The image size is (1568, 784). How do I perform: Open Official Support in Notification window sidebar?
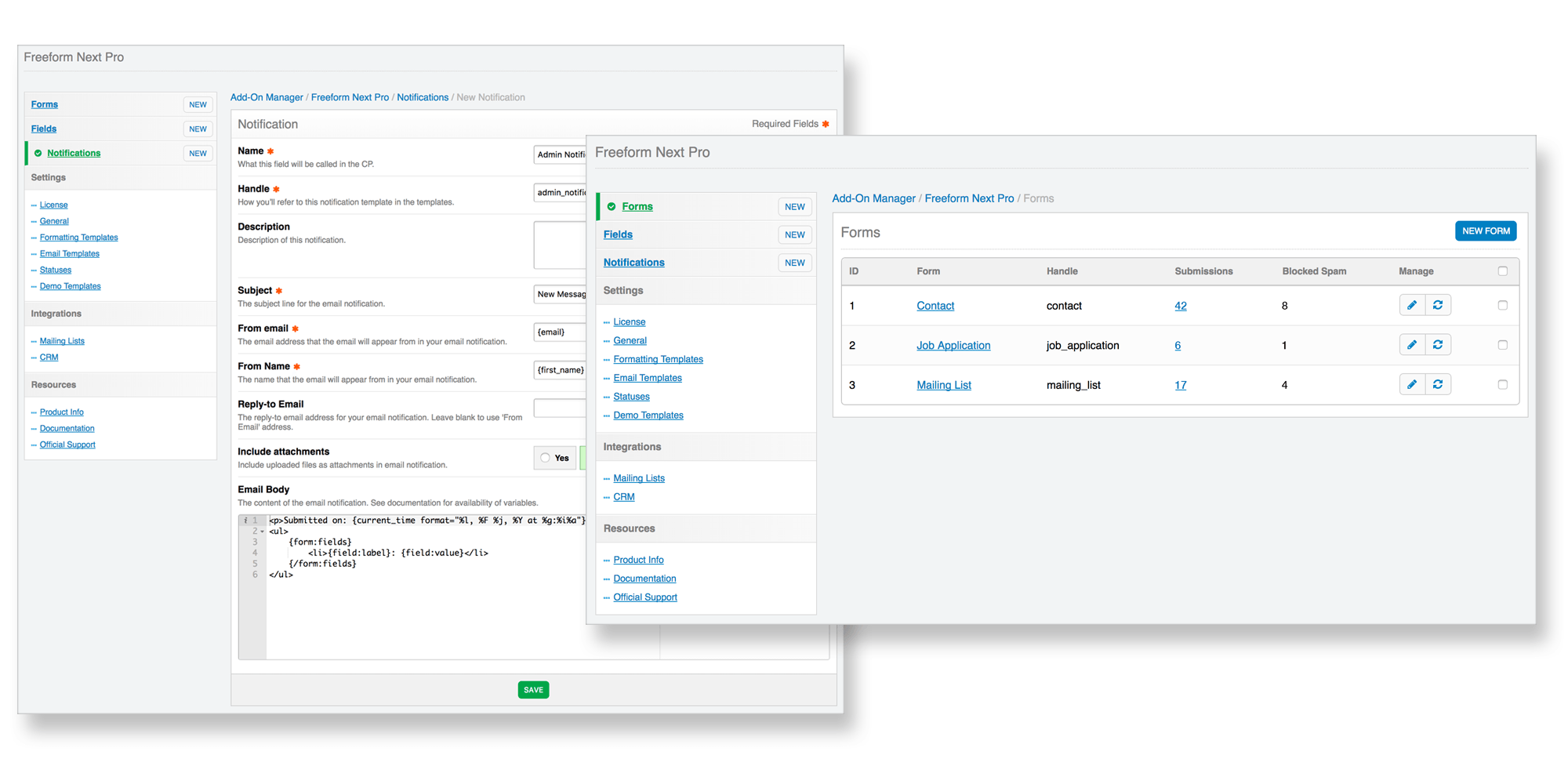[67, 445]
